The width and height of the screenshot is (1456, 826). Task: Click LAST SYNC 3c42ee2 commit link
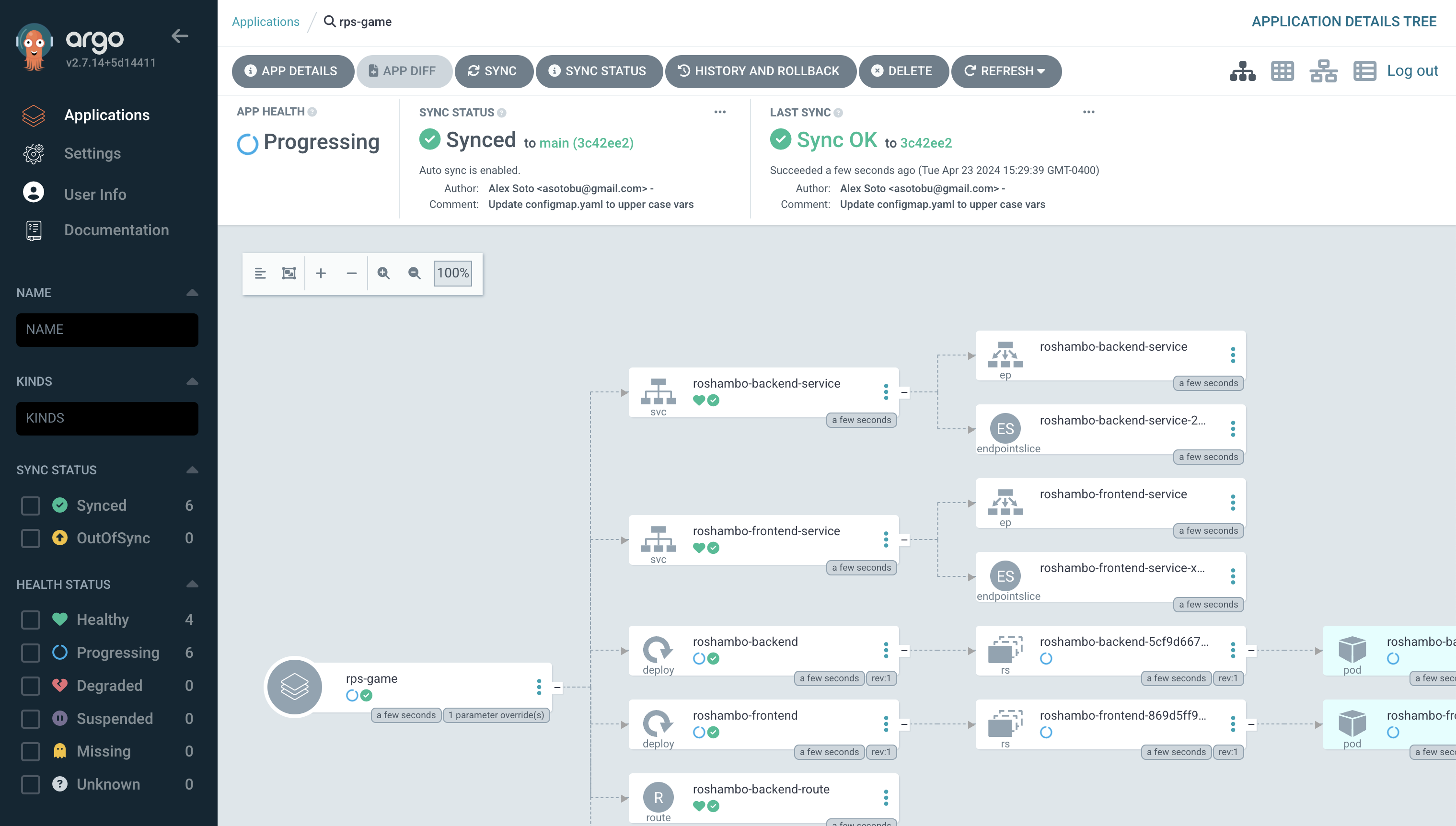(x=925, y=143)
